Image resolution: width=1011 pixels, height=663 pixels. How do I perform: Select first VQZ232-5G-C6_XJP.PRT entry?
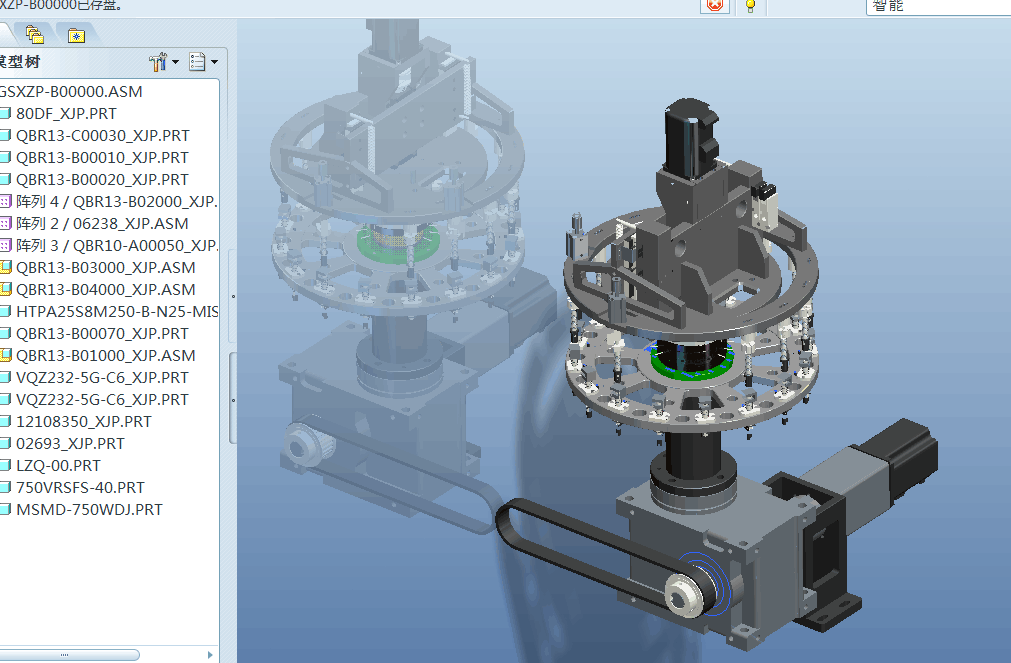click(x=103, y=377)
